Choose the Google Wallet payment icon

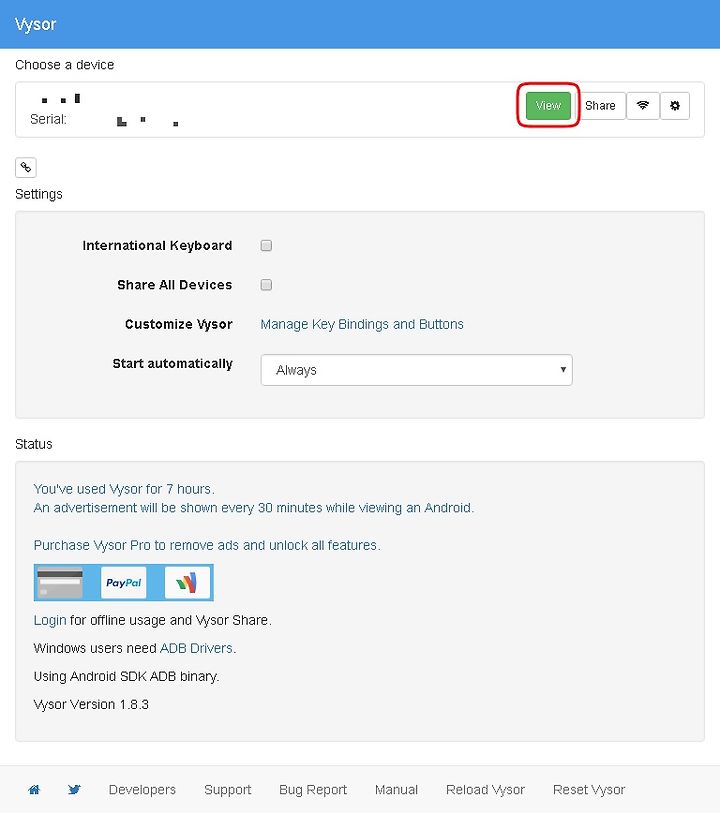point(187,583)
